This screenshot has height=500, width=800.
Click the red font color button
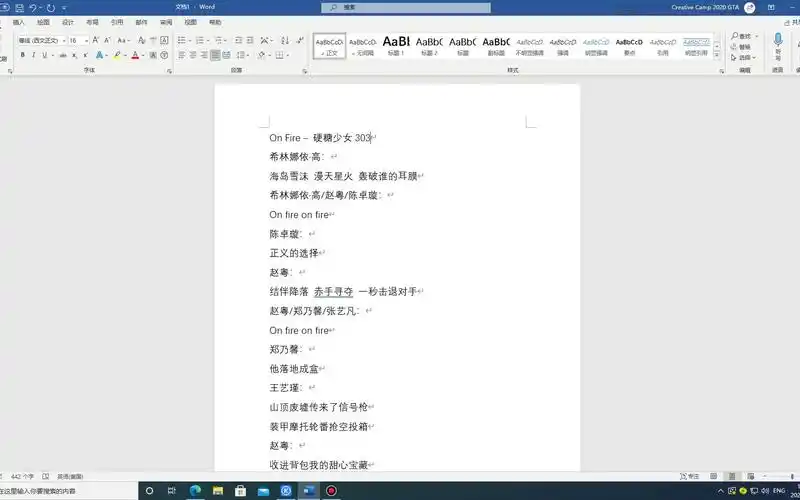134,55
